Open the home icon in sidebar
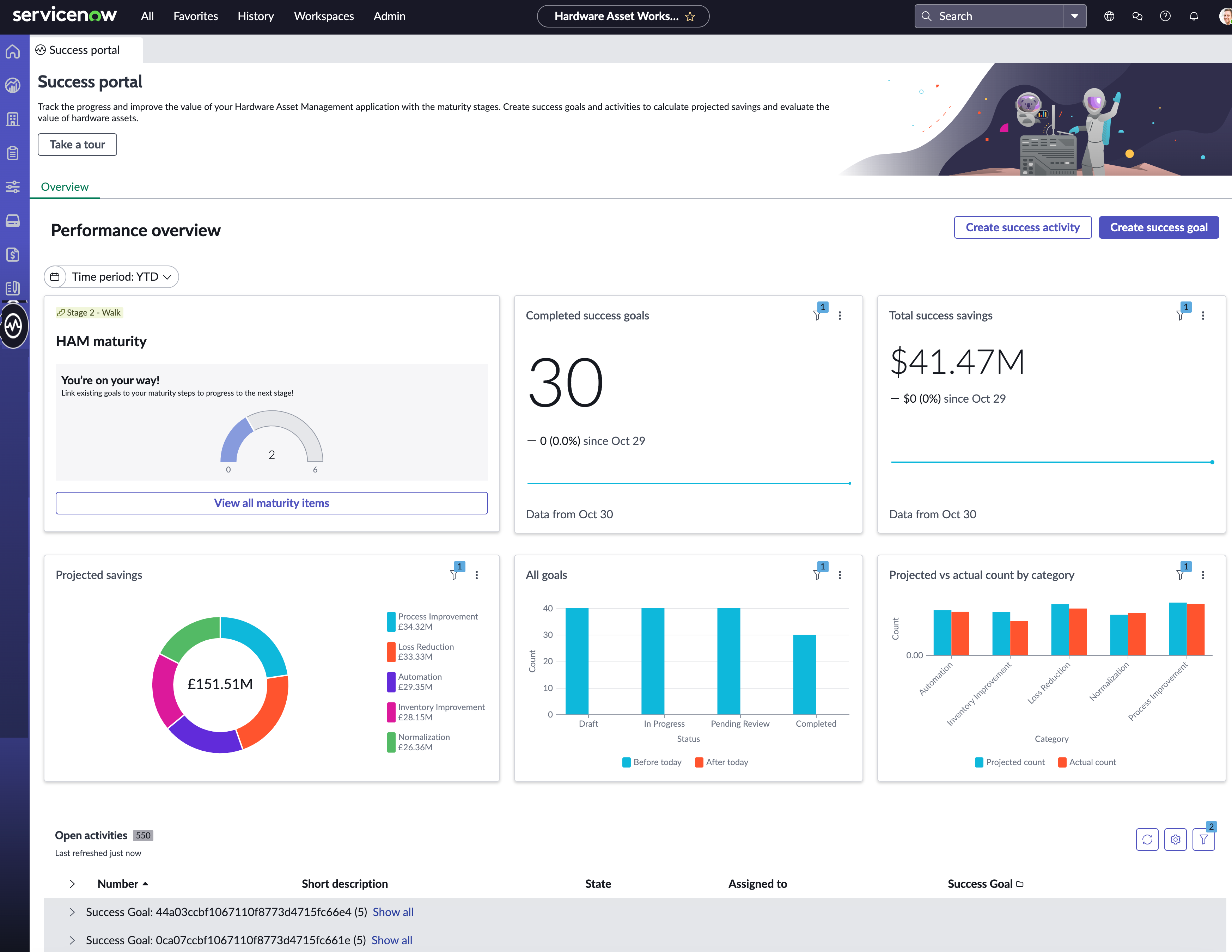The width and height of the screenshot is (1232, 952). (13, 51)
